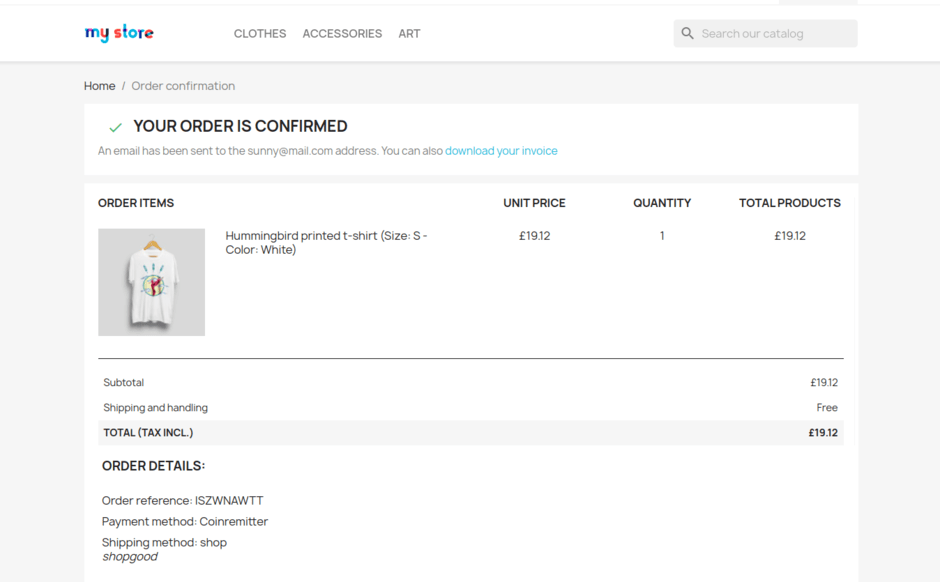Click the green order confirmed checkmark
The width and height of the screenshot is (940, 582).
tap(115, 127)
